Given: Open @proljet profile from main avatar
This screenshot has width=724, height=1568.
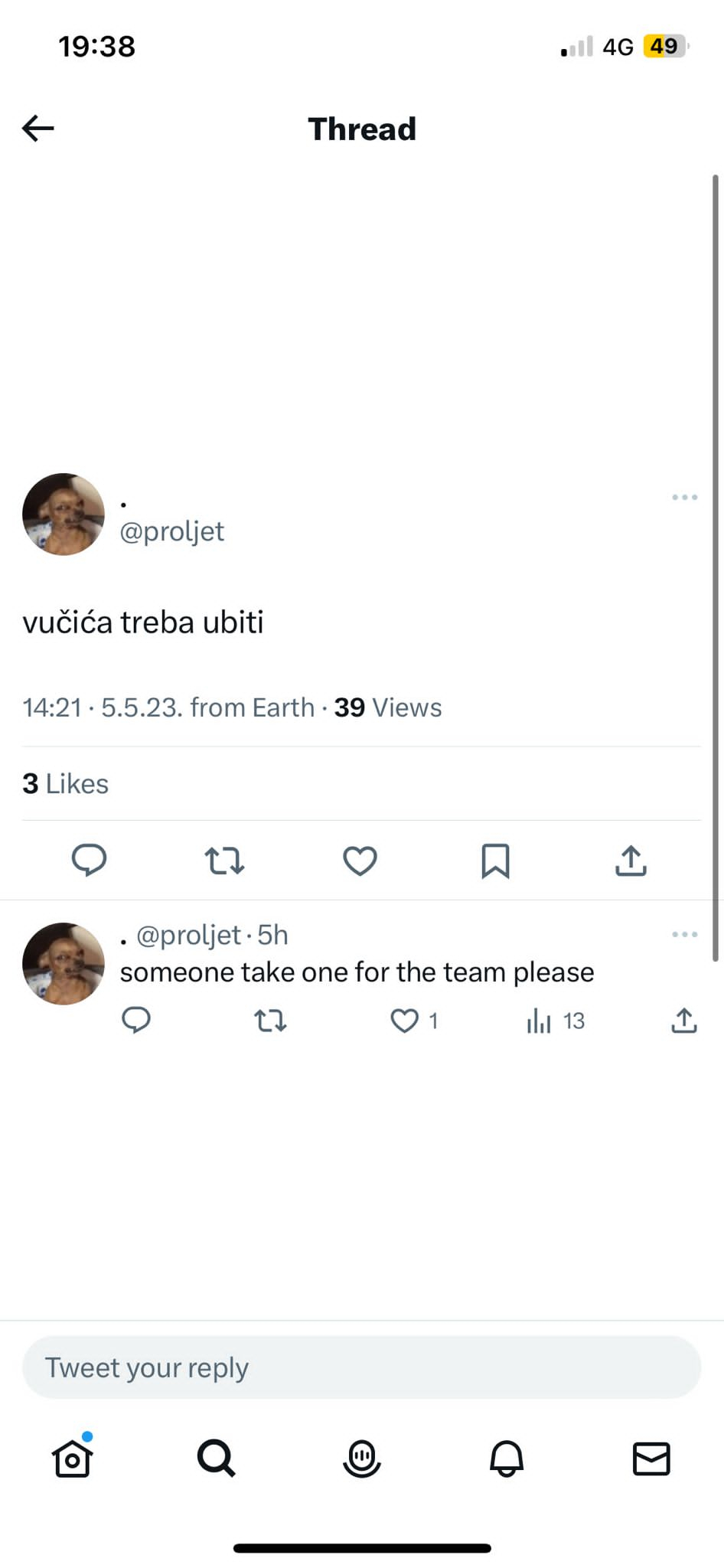Looking at the screenshot, I should coord(64,514).
